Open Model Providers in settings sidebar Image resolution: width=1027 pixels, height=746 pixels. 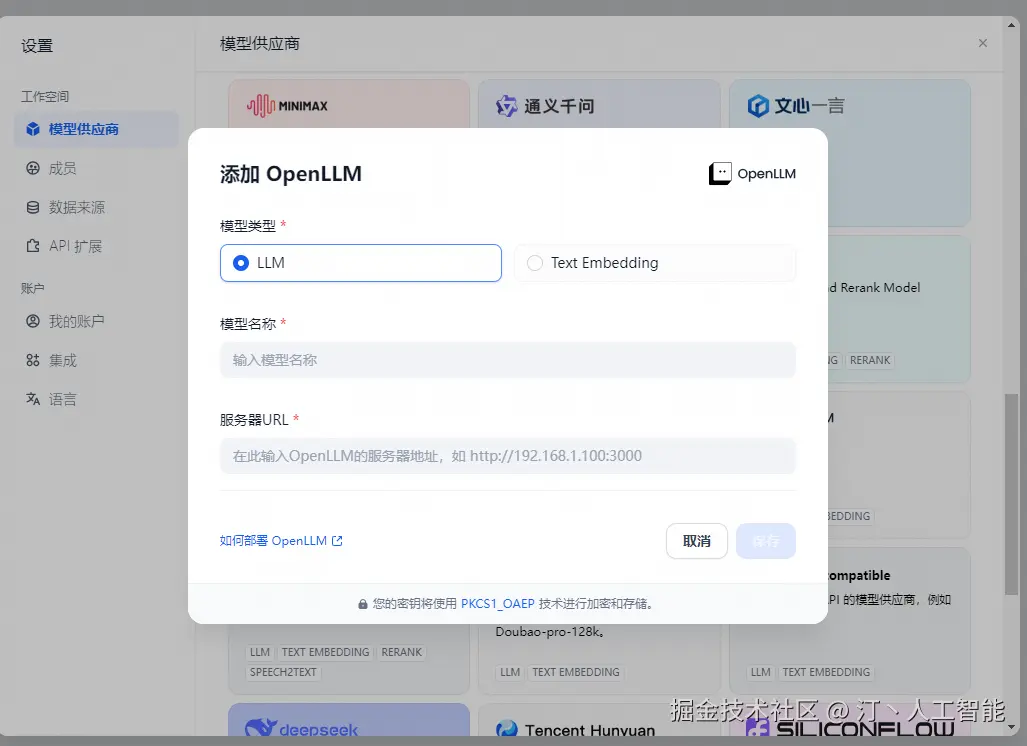96,129
